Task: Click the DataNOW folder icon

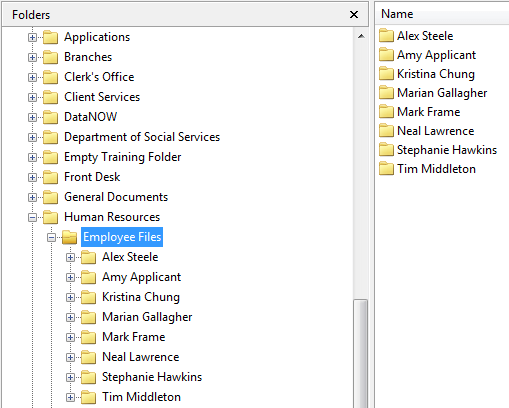Action: click(51, 117)
